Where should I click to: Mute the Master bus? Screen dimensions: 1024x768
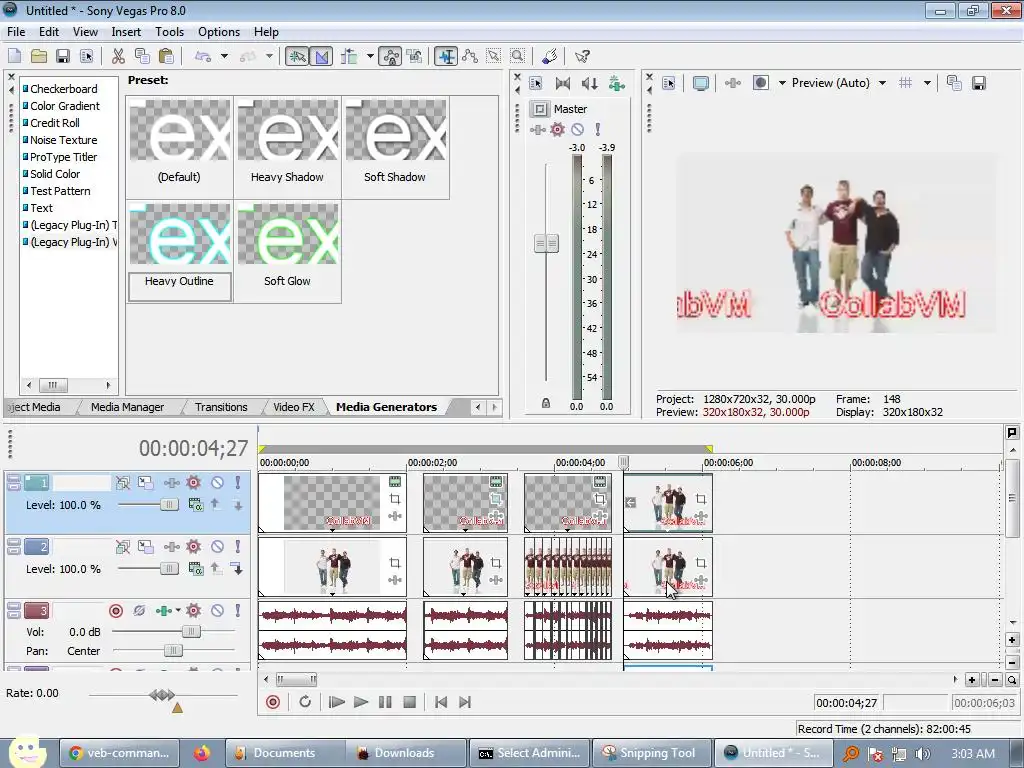pyautogui.click(x=577, y=129)
